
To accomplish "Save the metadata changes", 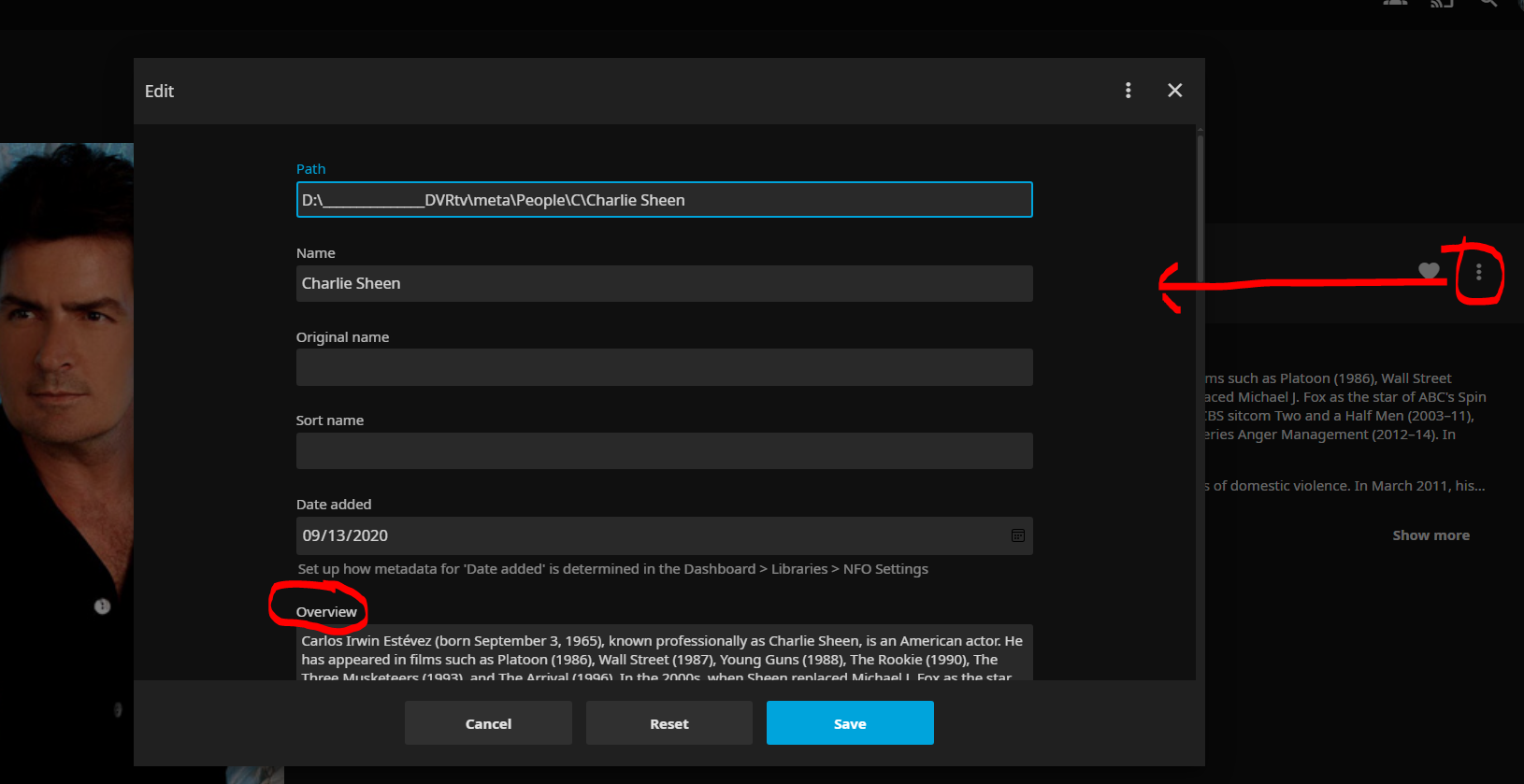I will pos(849,723).
